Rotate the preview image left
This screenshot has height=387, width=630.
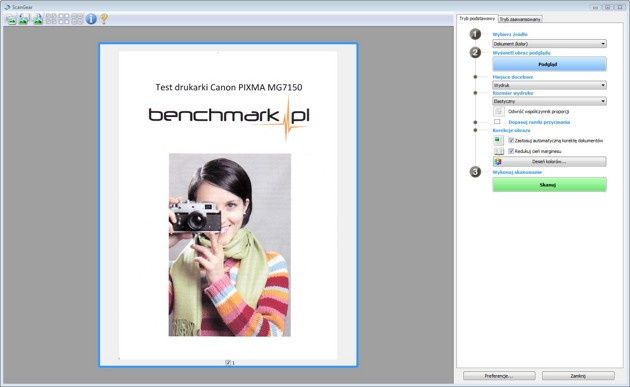click(24, 19)
